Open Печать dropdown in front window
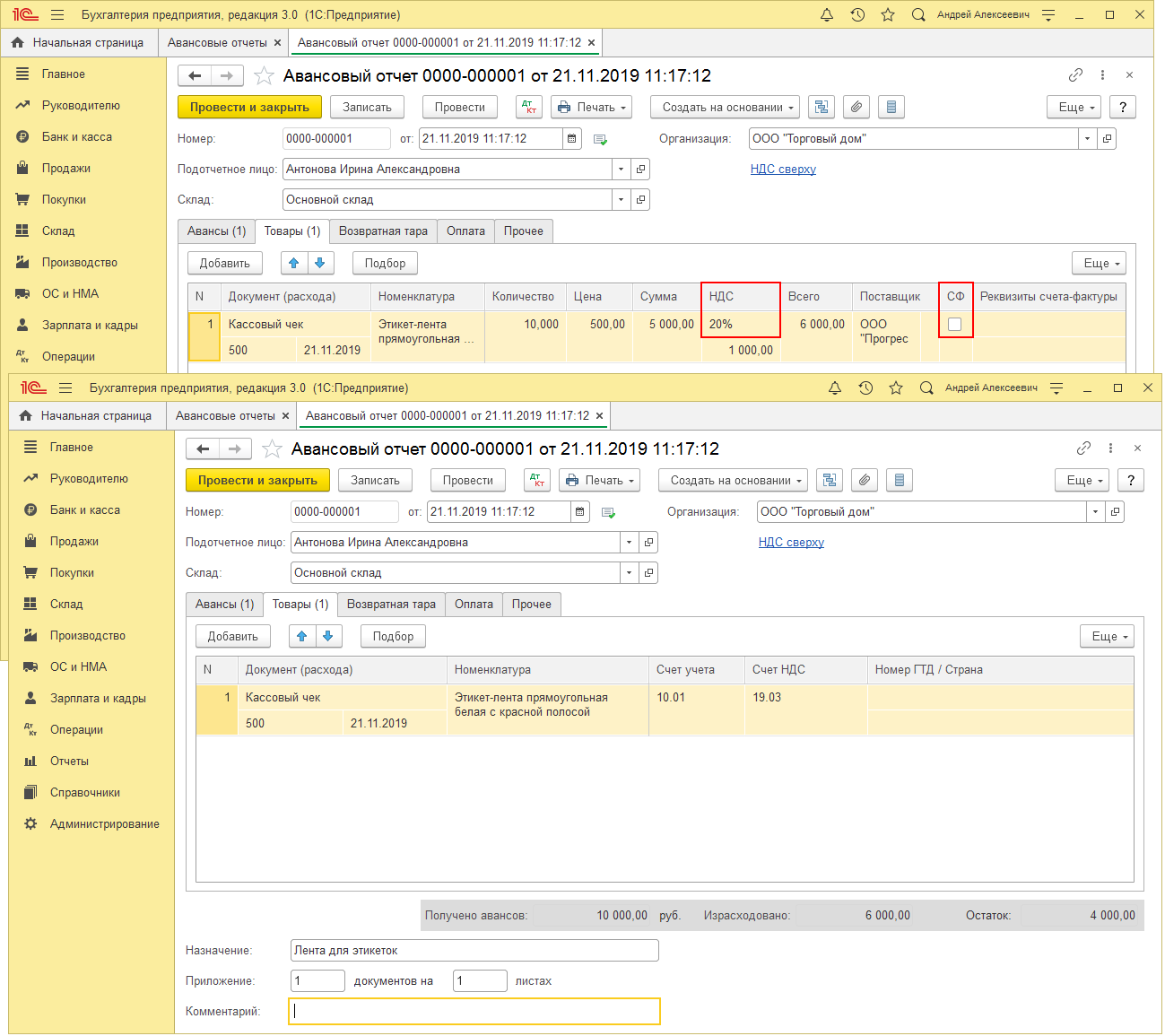The width and height of the screenshot is (1165, 1036). point(599,480)
